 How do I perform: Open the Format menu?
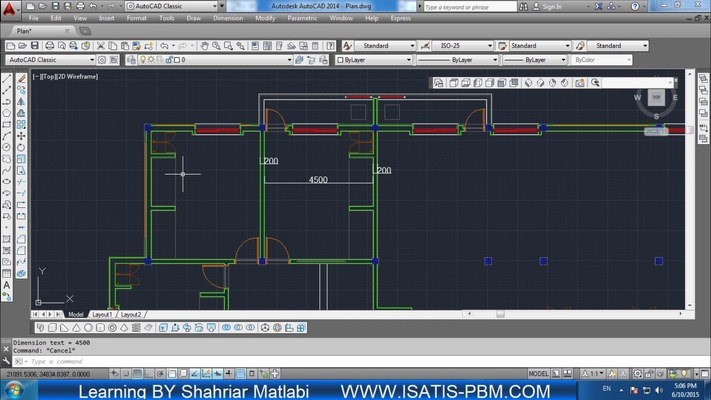(x=136, y=18)
